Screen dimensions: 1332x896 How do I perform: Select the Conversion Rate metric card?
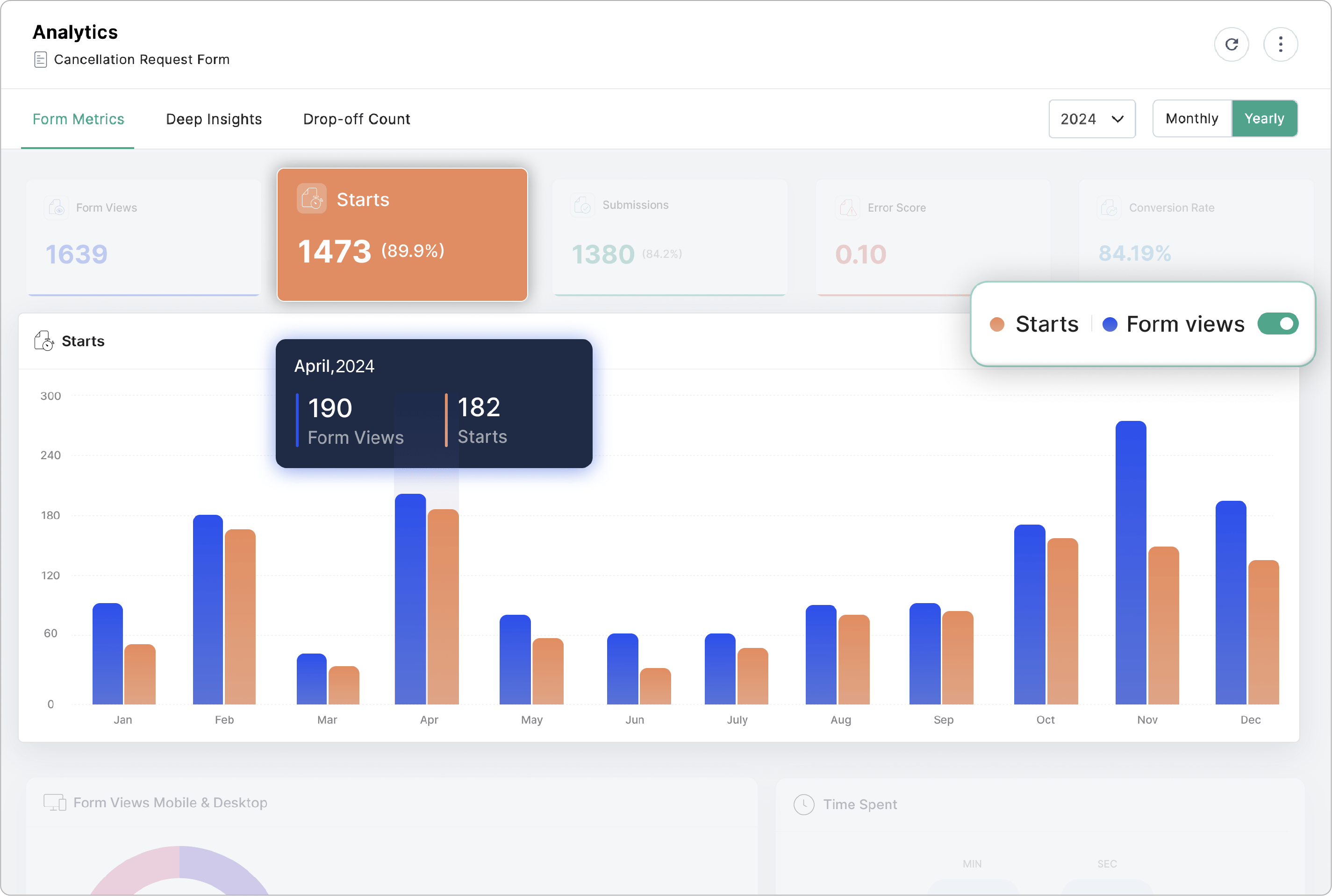(1196, 228)
